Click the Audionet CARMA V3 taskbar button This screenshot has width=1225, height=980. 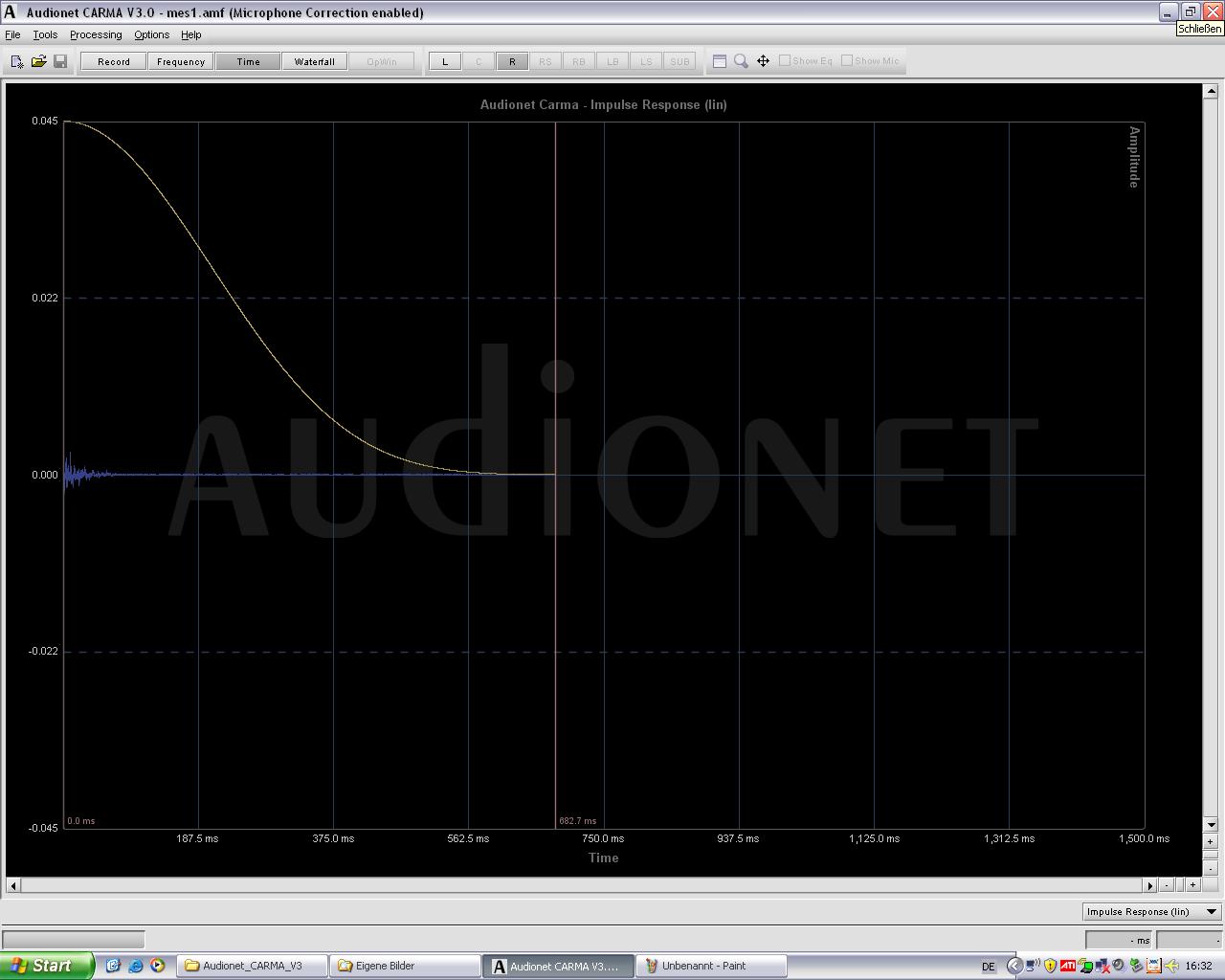tap(559, 966)
